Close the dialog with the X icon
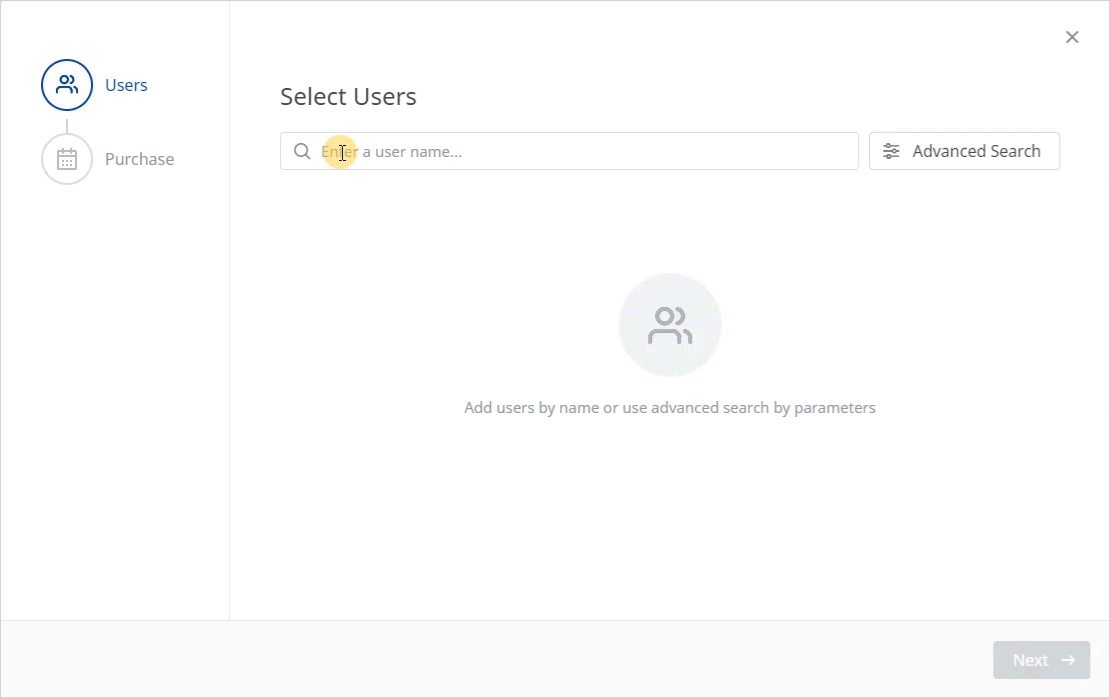Screen dimensions: 1110x698 tap(1072, 37)
